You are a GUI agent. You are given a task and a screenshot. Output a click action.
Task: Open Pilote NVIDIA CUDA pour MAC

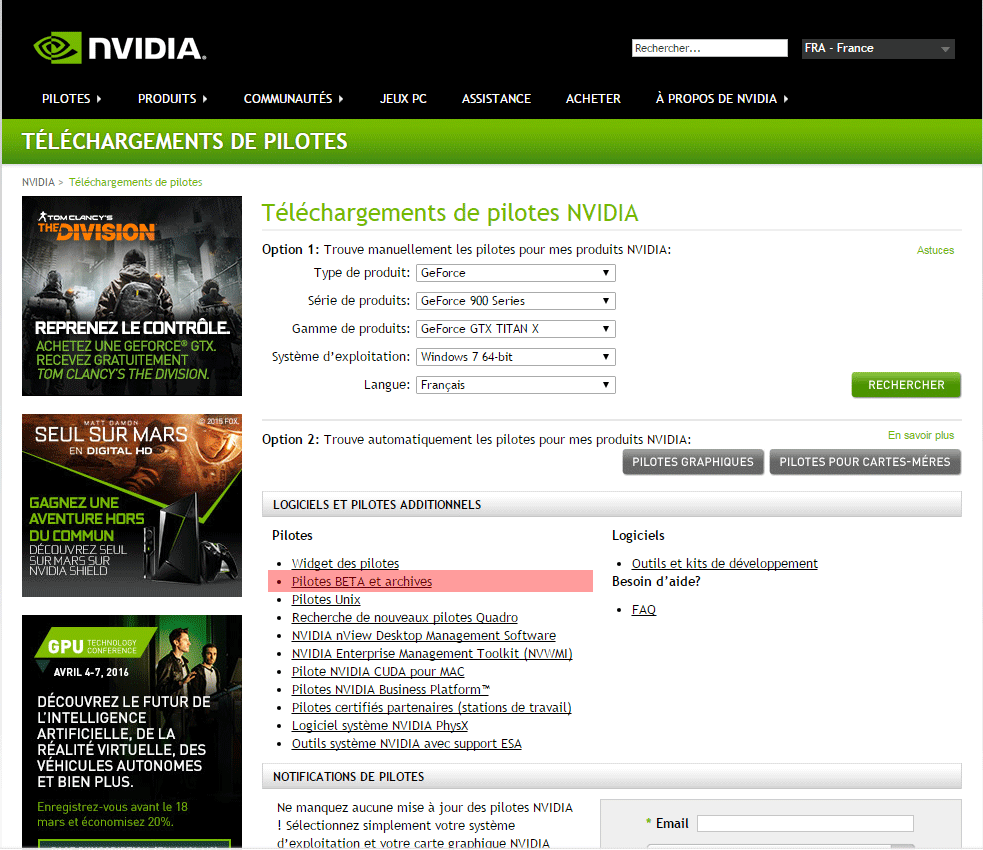[x=378, y=671]
